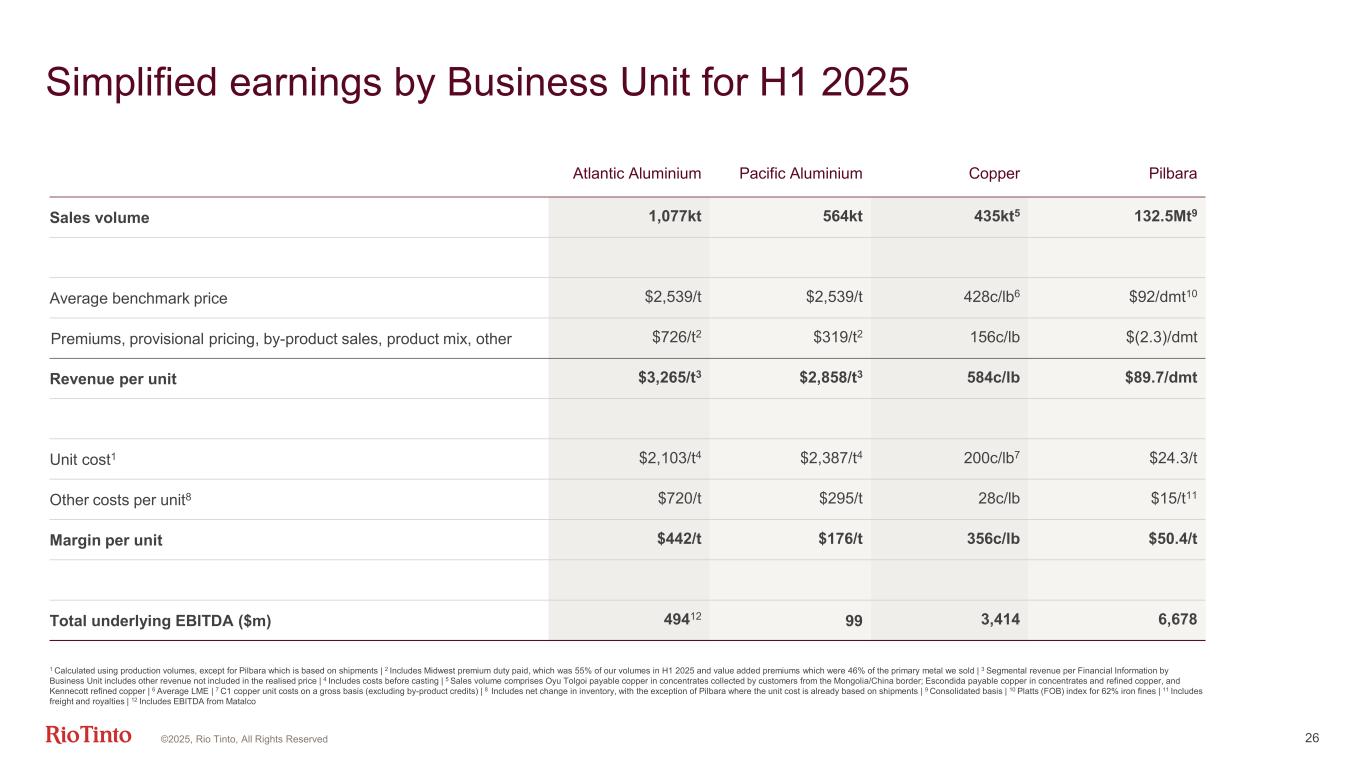Click the slide page number 26
This screenshot has width=1365, height=768.
(1312, 738)
